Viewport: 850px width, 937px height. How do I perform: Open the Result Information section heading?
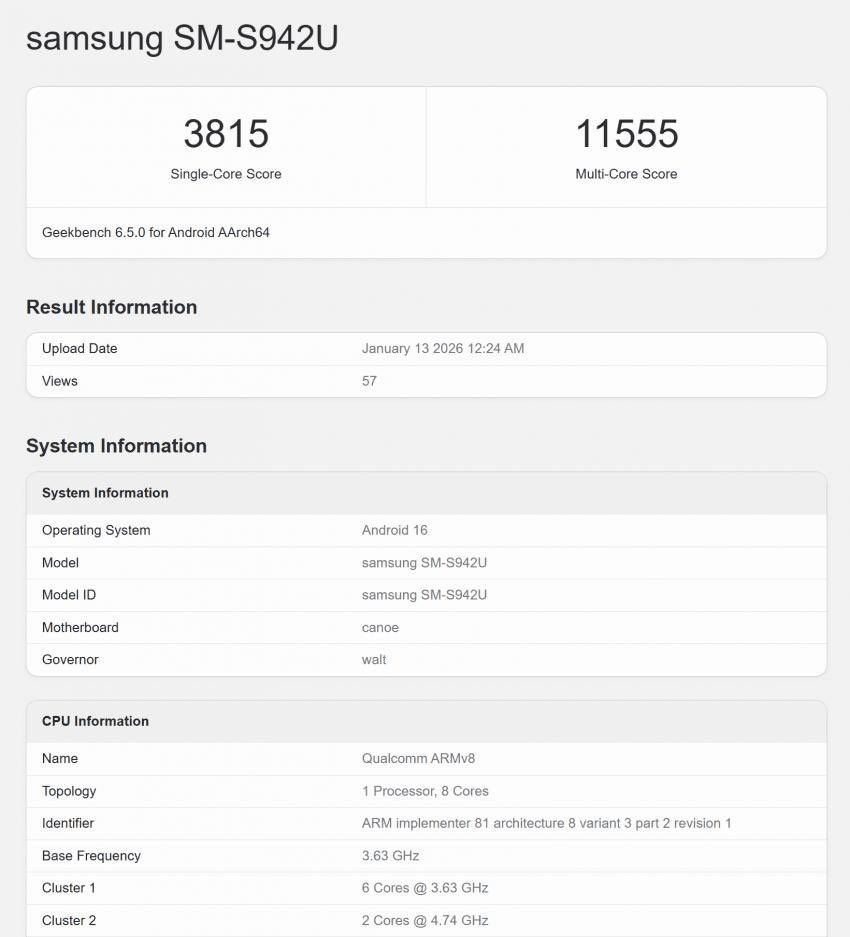(x=111, y=307)
